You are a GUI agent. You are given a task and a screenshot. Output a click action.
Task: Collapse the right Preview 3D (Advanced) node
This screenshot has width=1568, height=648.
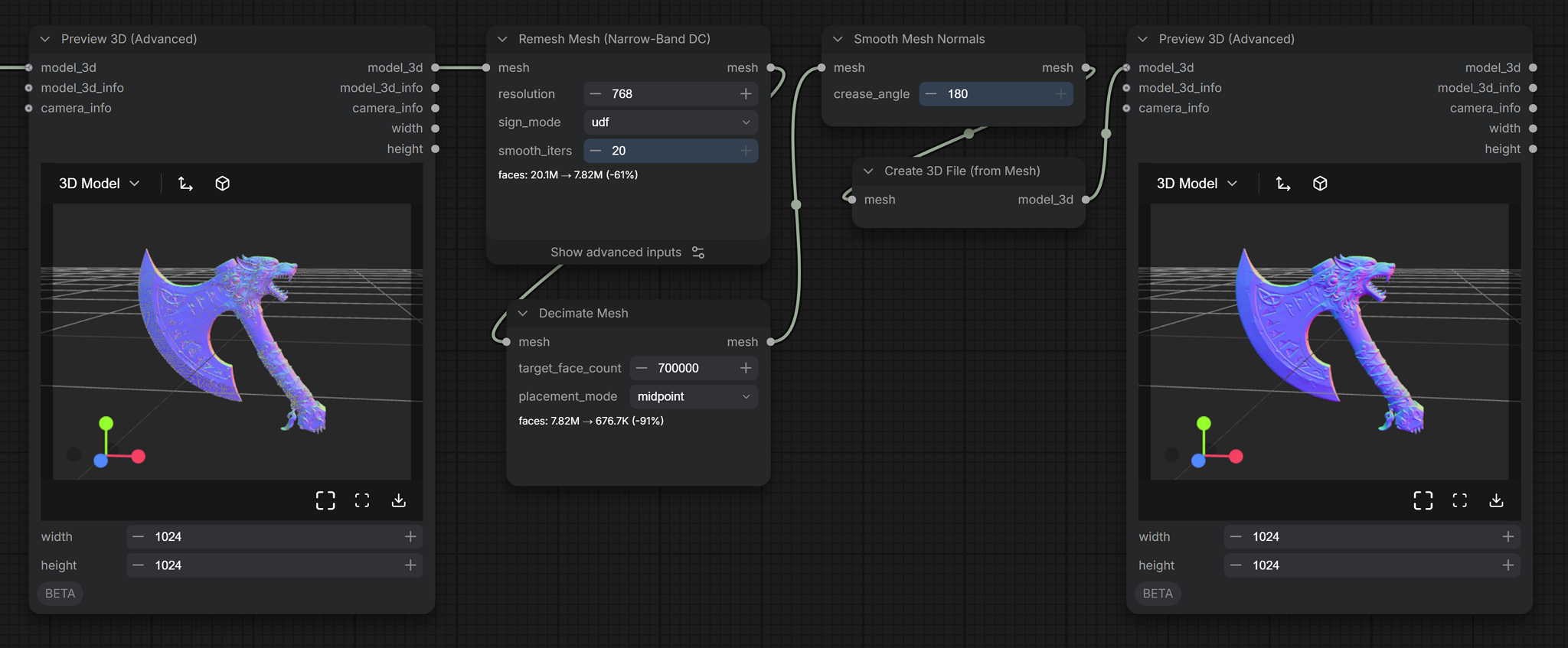[x=1143, y=39]
